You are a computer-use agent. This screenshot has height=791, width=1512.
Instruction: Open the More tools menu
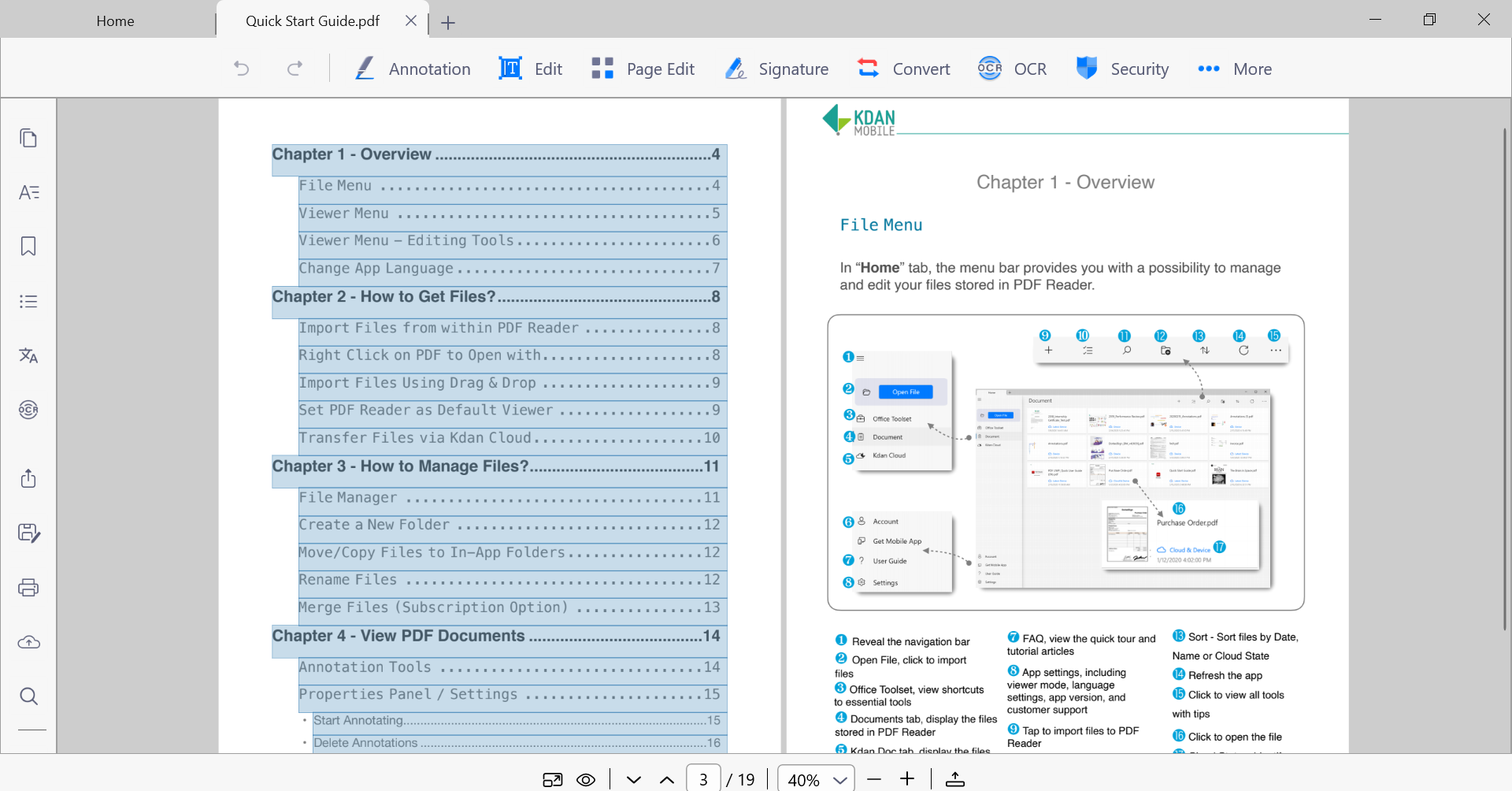click(1234, 69)
